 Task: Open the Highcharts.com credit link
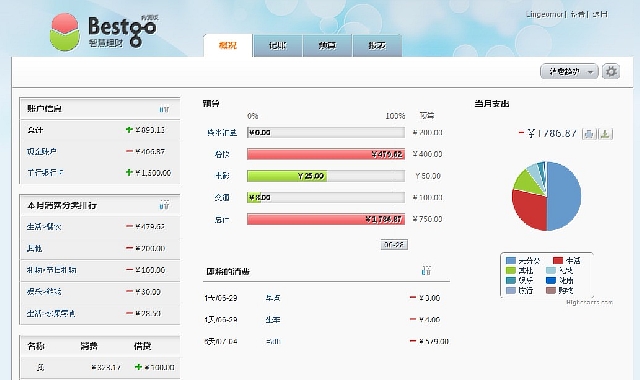click(589, 302)
